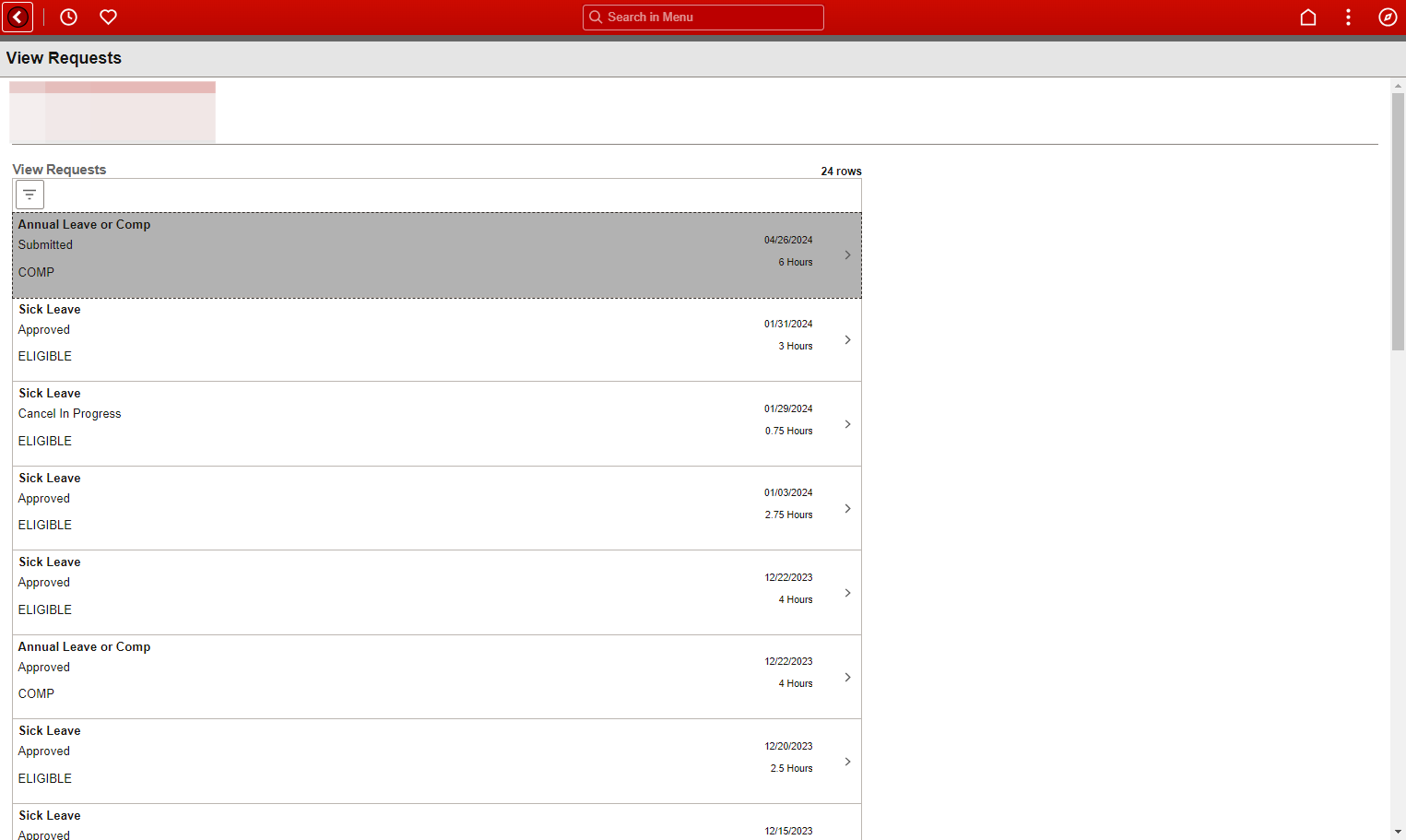Click the '6 Hours' value

tap(795, 262)
